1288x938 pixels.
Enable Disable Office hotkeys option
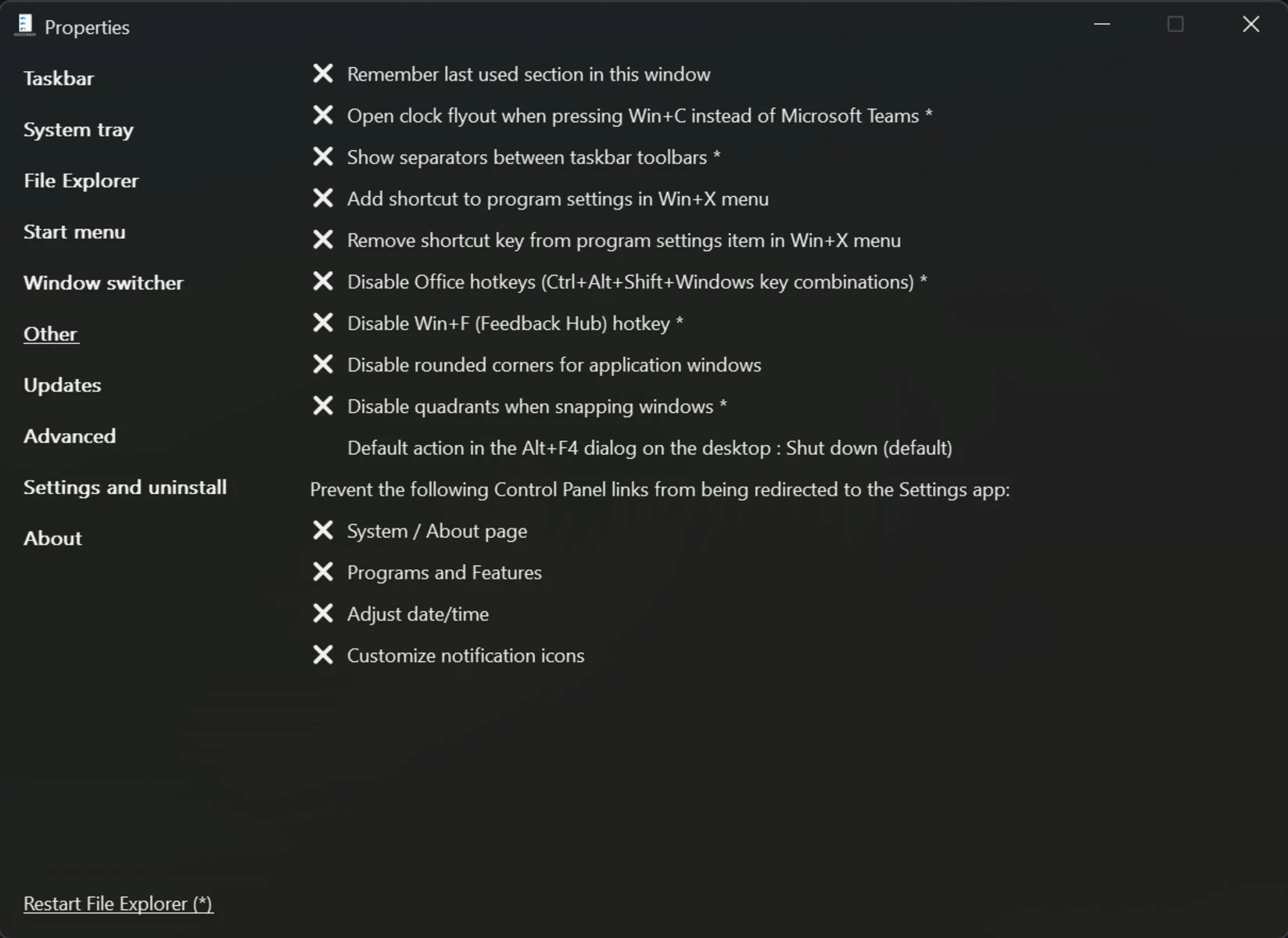pyautogui.click(x=619, y=281)
